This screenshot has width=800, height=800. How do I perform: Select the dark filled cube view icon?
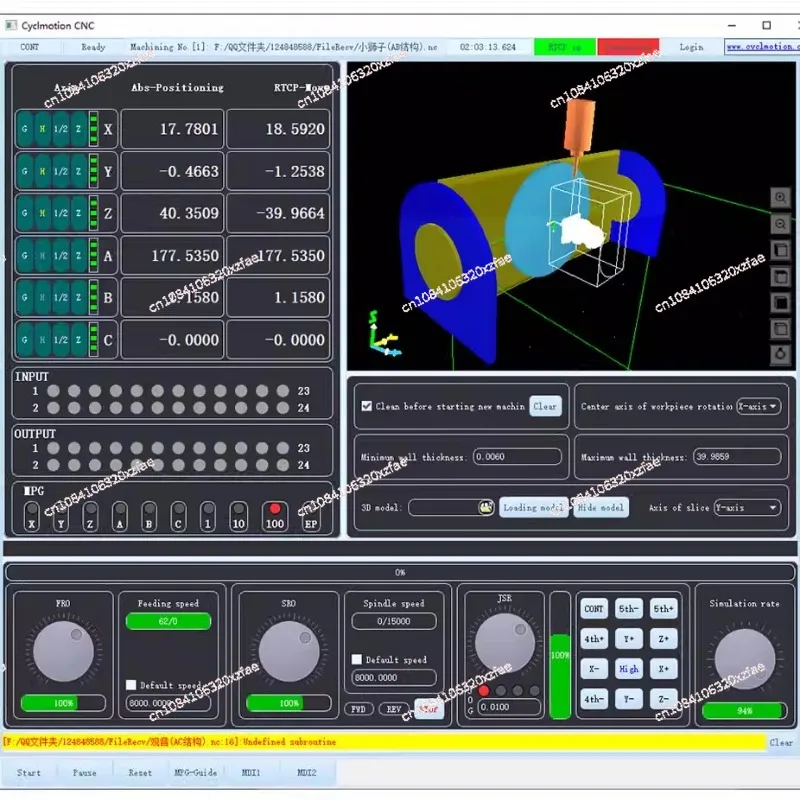click(780, 303)
